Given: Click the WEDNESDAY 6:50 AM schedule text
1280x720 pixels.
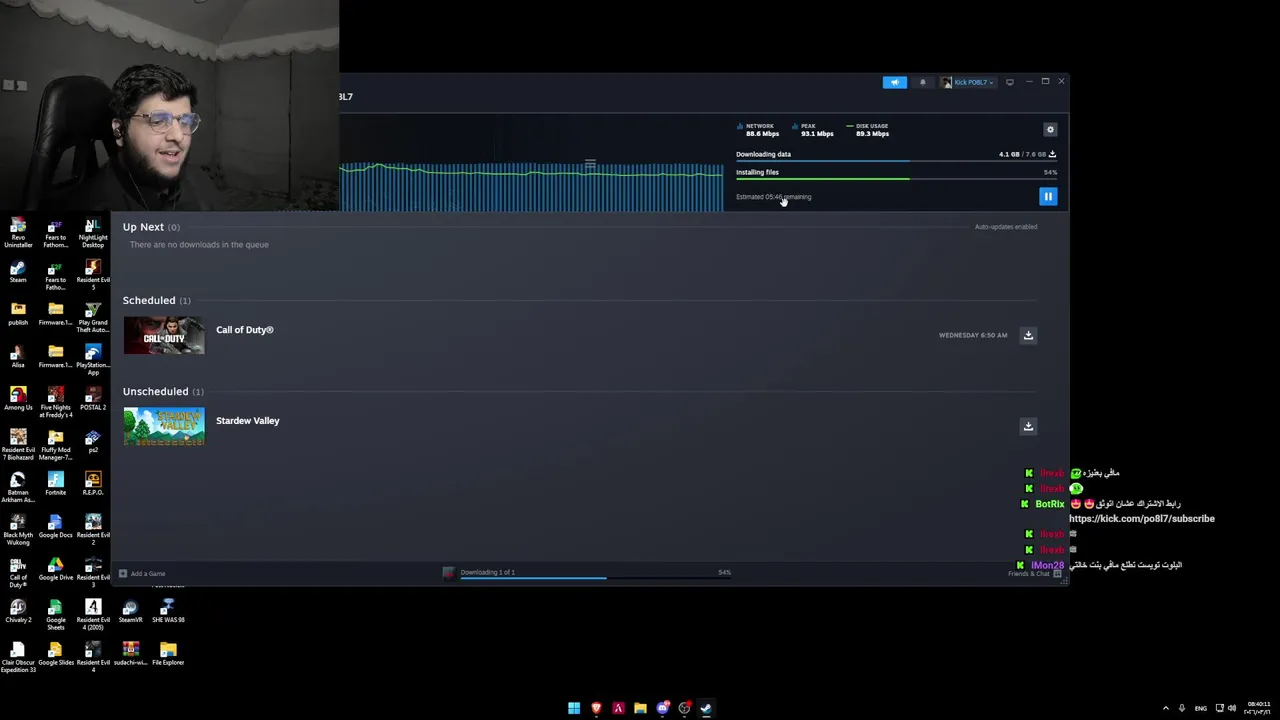Looking at the screenshot, I should (973, 335).
